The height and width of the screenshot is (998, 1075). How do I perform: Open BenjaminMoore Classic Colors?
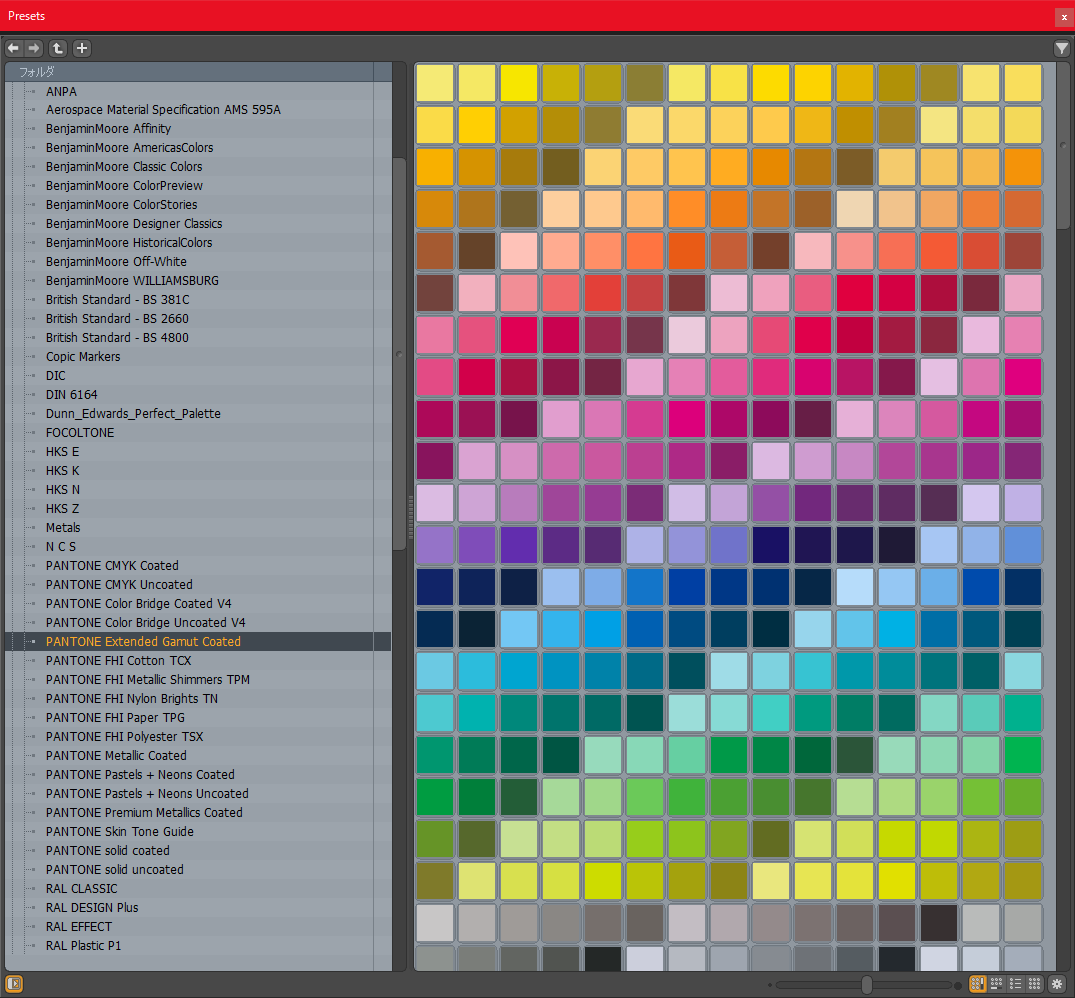pyautogui.click(x=124, y=167)
